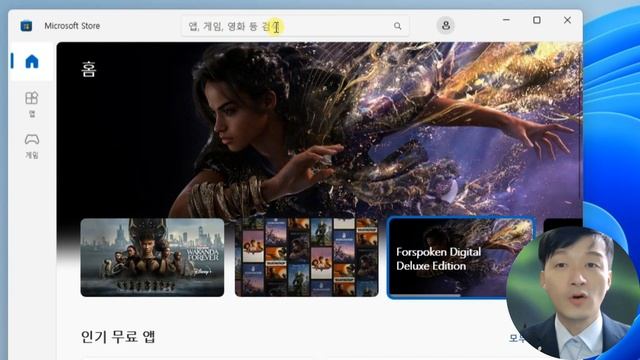The width and height of the screenshot is (640, 360).
Task: Click the search magnifier icon
Action: point(398,26)
